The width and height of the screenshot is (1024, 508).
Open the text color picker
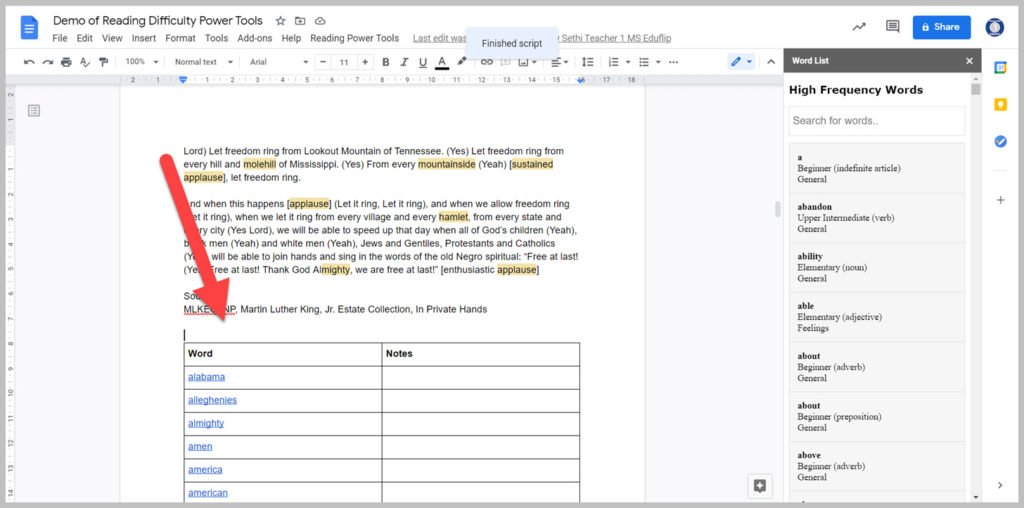tap(442, 62)
